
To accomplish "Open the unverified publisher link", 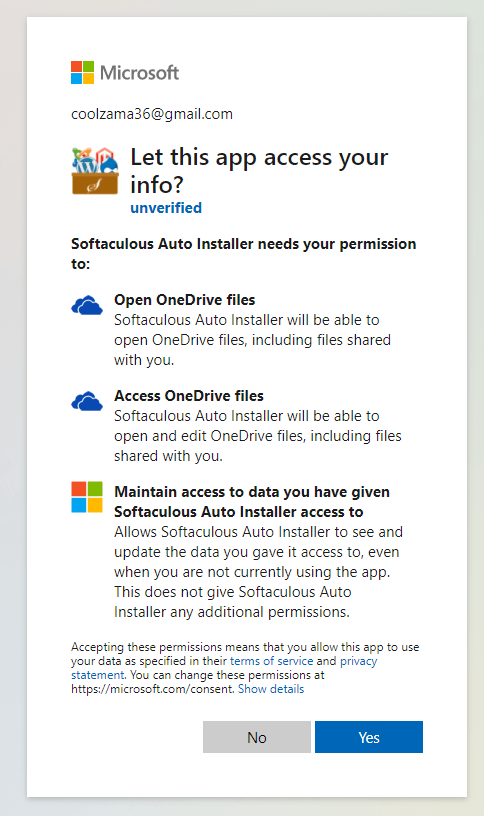I will [166, 208].
